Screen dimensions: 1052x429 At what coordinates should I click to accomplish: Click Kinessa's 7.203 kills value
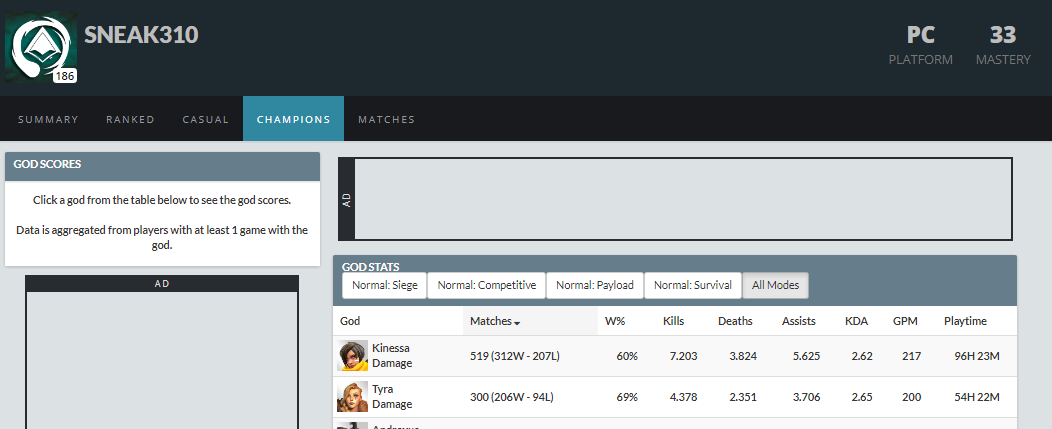click(683, 356)
